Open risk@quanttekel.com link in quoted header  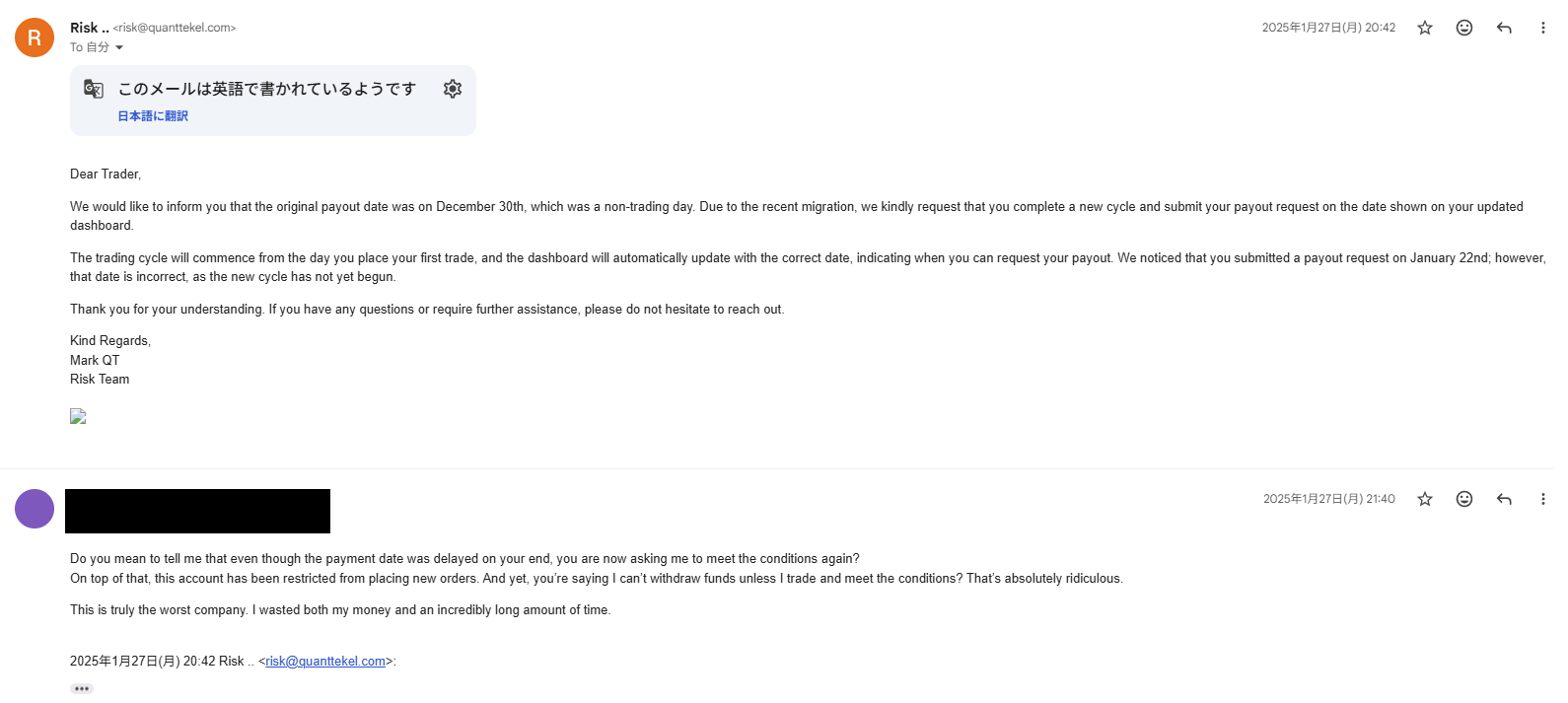[x=325, y=662]
